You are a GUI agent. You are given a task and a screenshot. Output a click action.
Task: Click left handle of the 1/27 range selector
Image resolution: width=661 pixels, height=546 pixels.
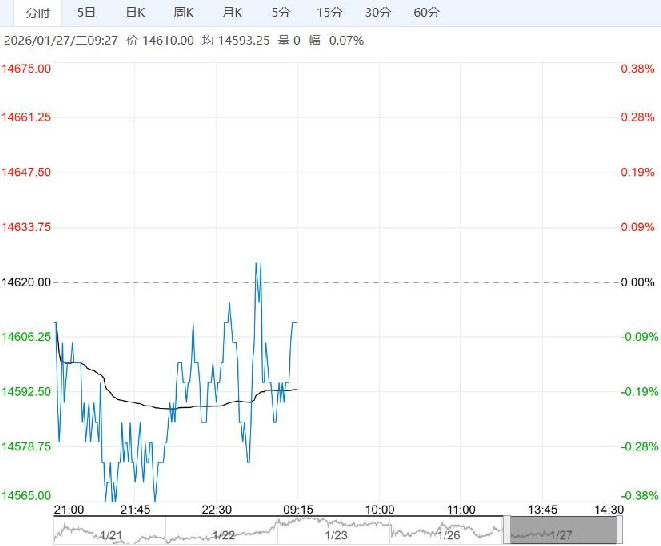click(x=506, y=530)
